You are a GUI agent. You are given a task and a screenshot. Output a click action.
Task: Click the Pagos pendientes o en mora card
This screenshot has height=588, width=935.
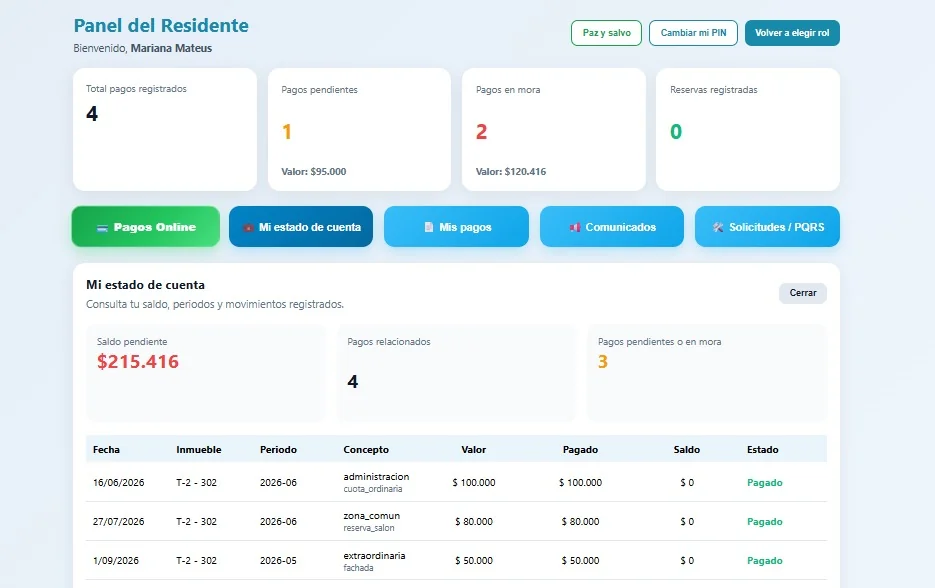click(x=707, y=373)
